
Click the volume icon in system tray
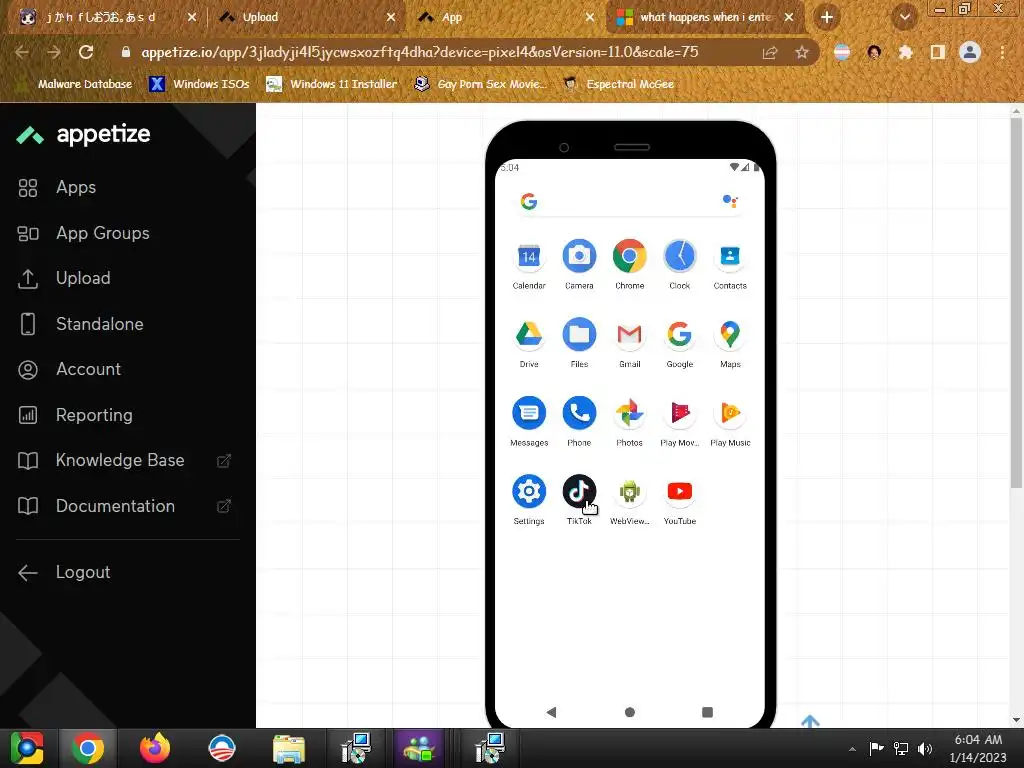click(x=925, y=749)
